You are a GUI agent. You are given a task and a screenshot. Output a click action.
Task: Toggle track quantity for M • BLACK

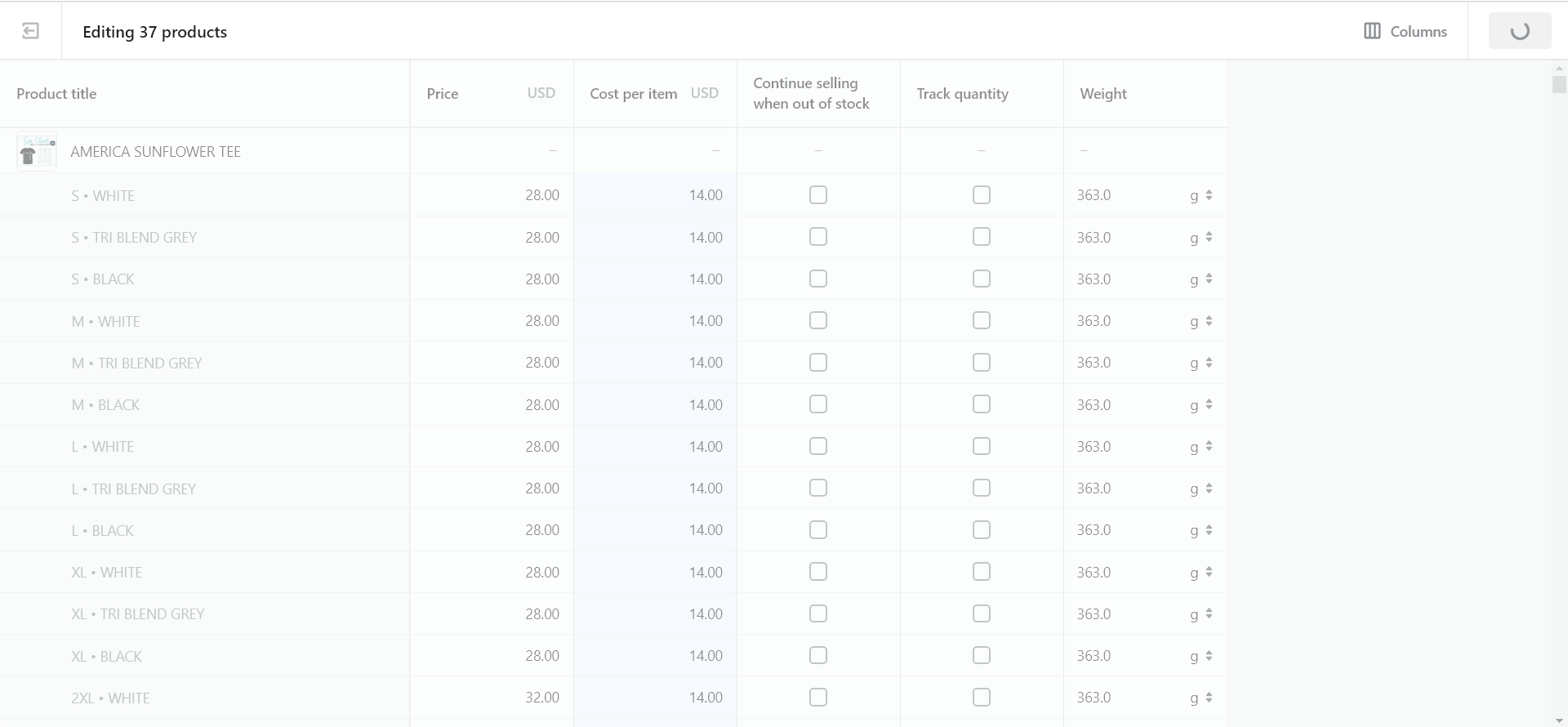click(x=981, y=404)
